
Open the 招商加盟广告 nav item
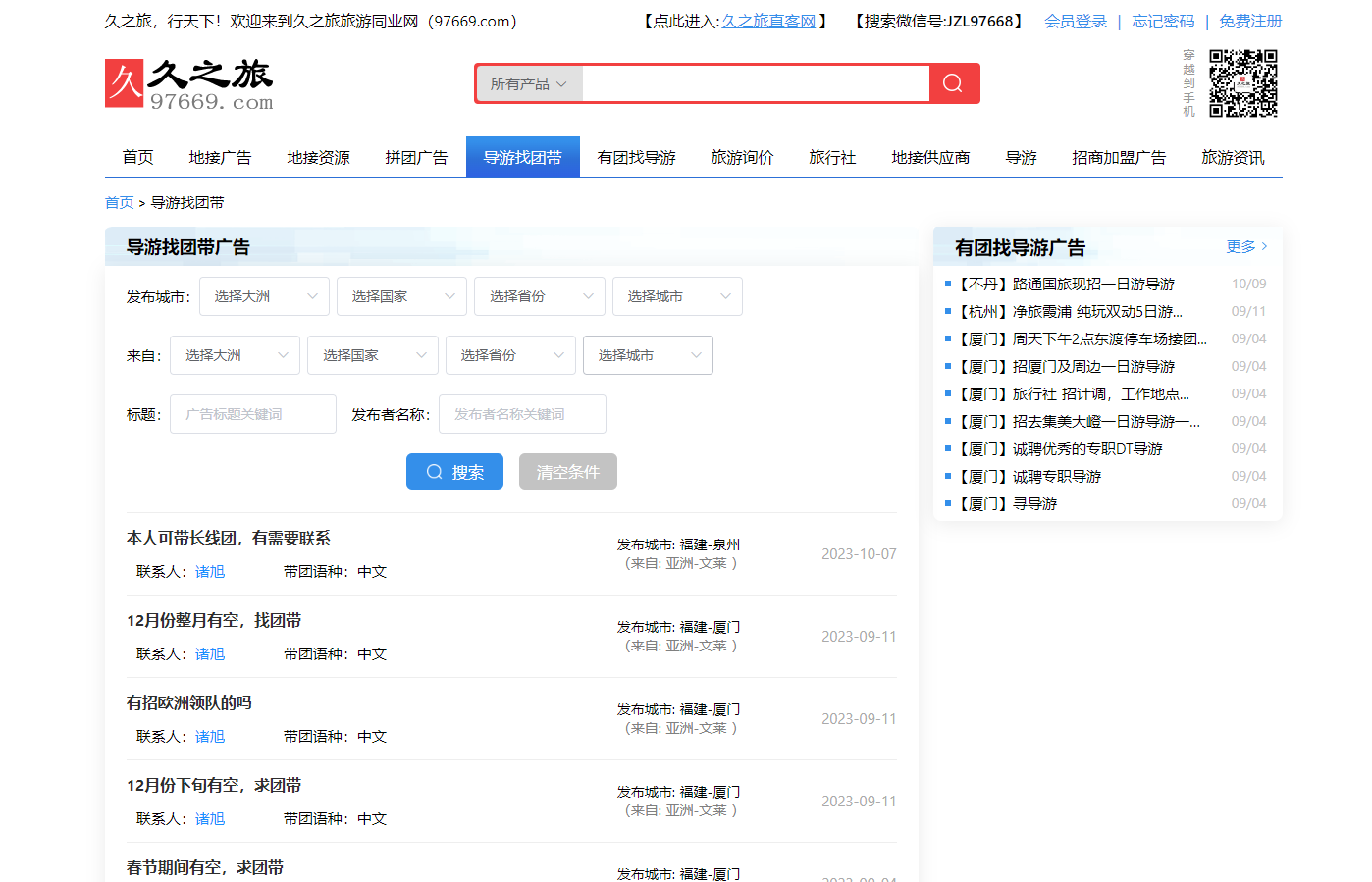(x=1120, y=157)
